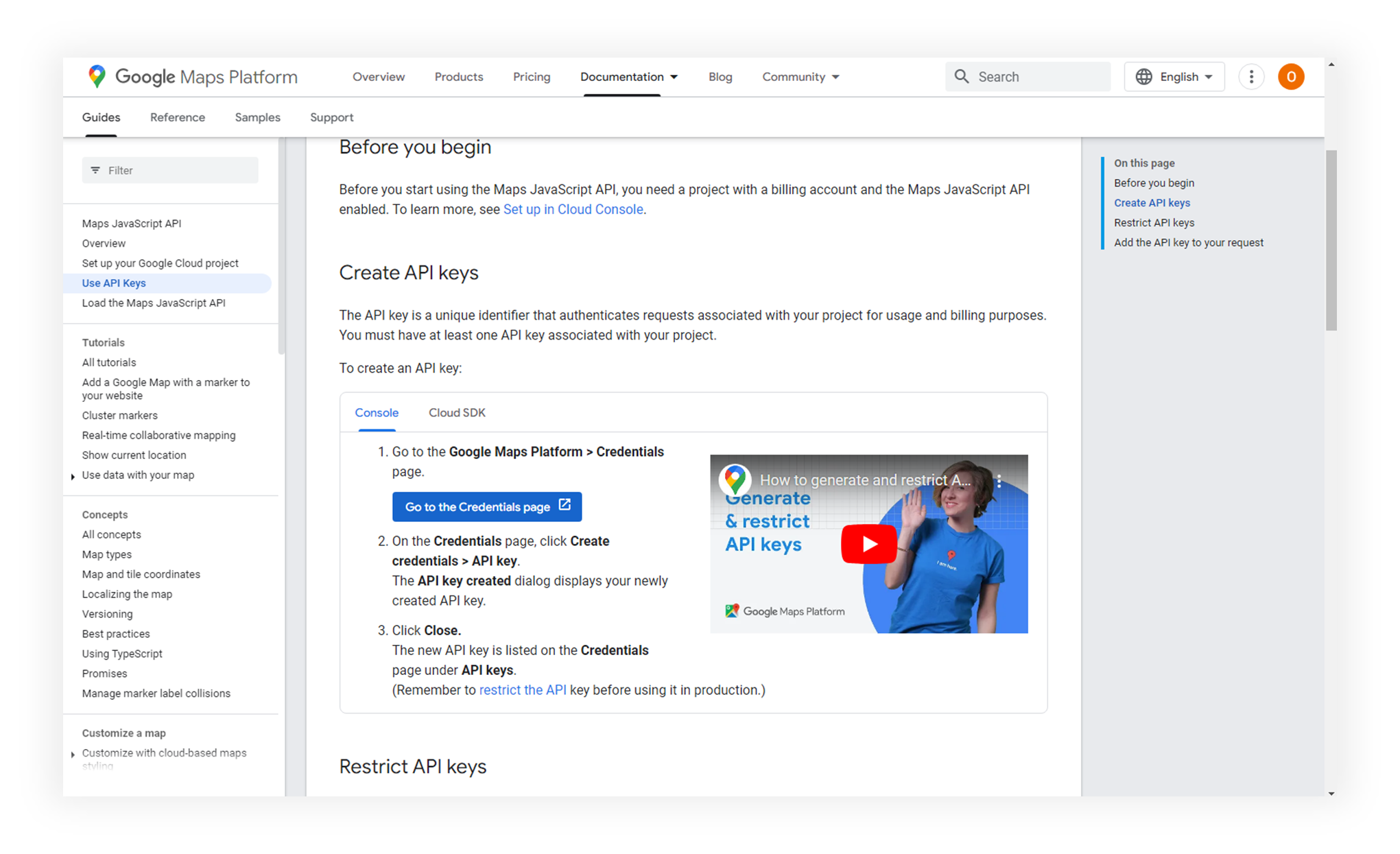
Task: Expand 'Customize with cloud-based maps styling'
Action: tap(73, 754)
